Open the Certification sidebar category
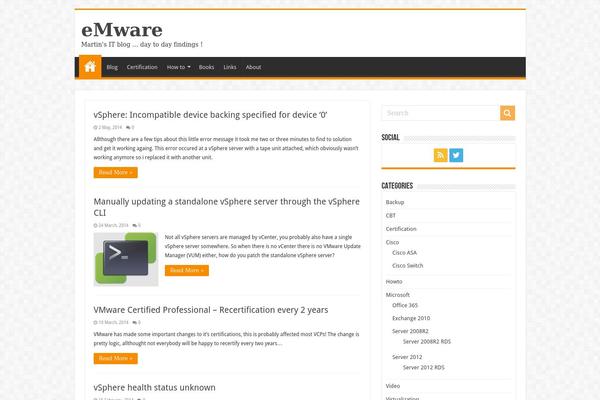Image resolution: width=600 pixels, height=400 pixels. click(x=401, y=229)
